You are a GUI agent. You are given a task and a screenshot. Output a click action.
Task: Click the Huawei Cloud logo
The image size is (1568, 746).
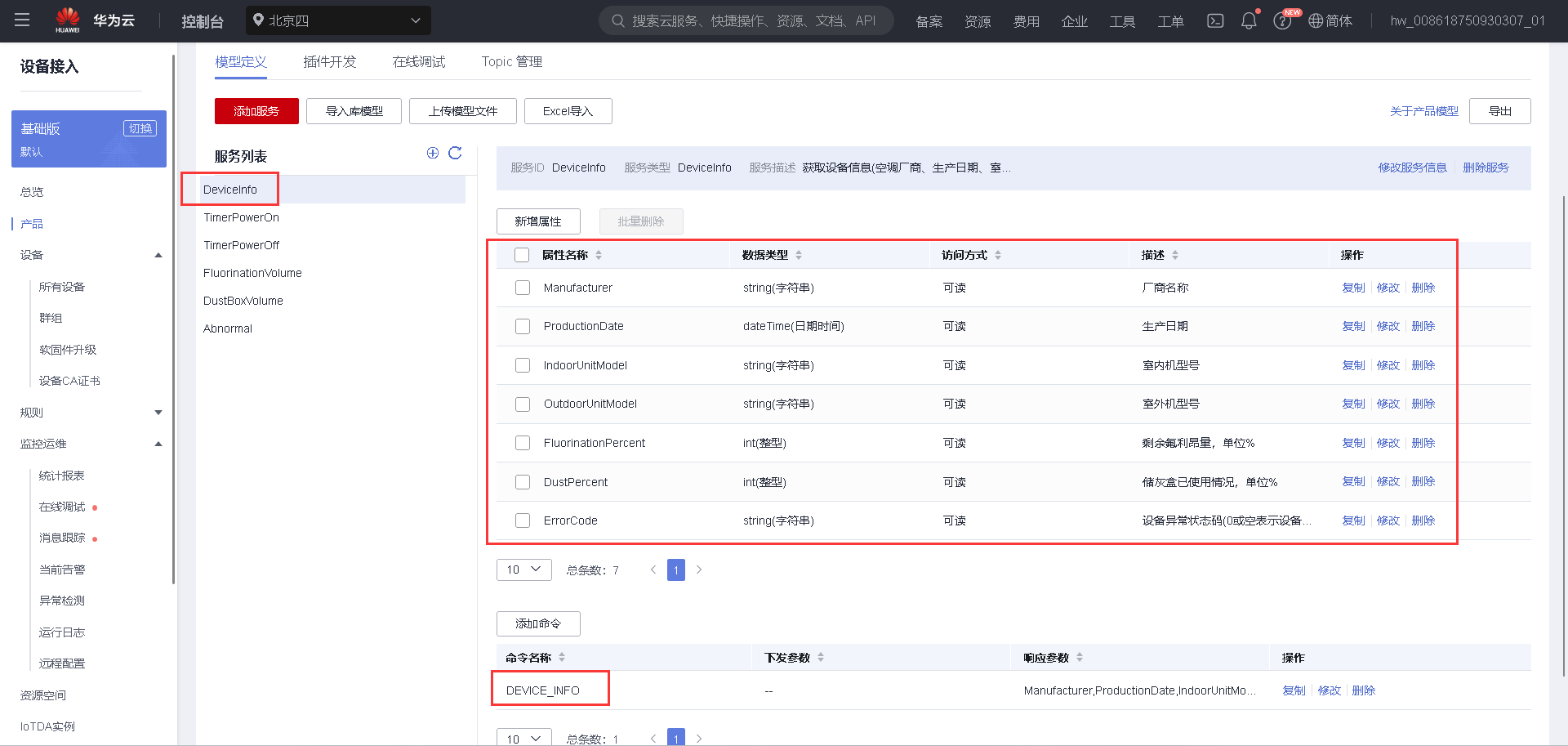[95, 20]
